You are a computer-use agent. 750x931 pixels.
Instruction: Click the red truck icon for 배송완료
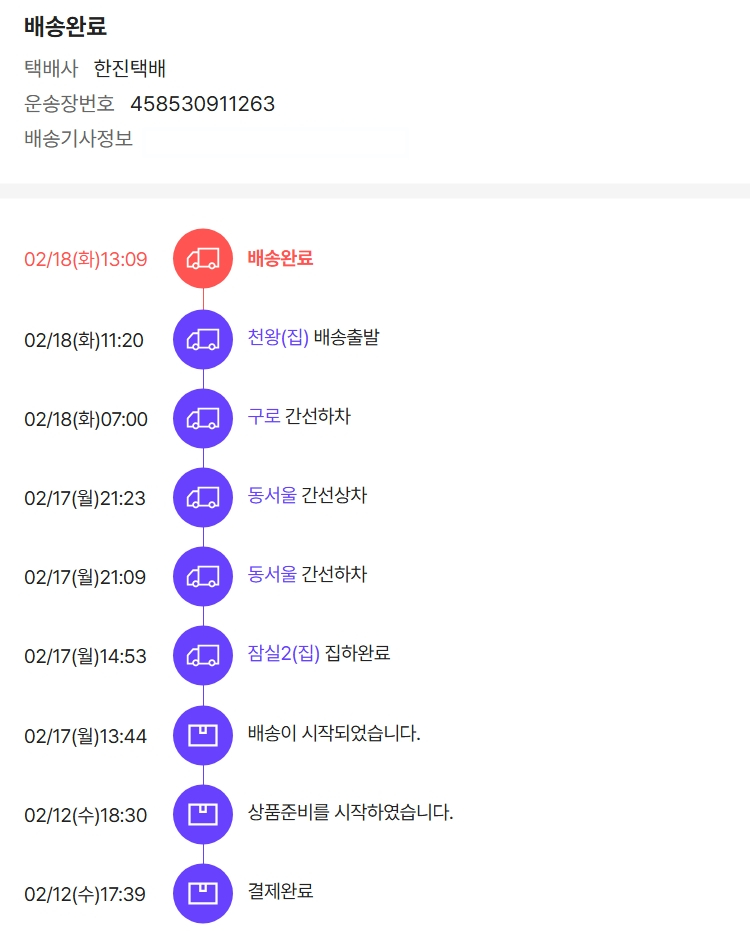point(203,259)
